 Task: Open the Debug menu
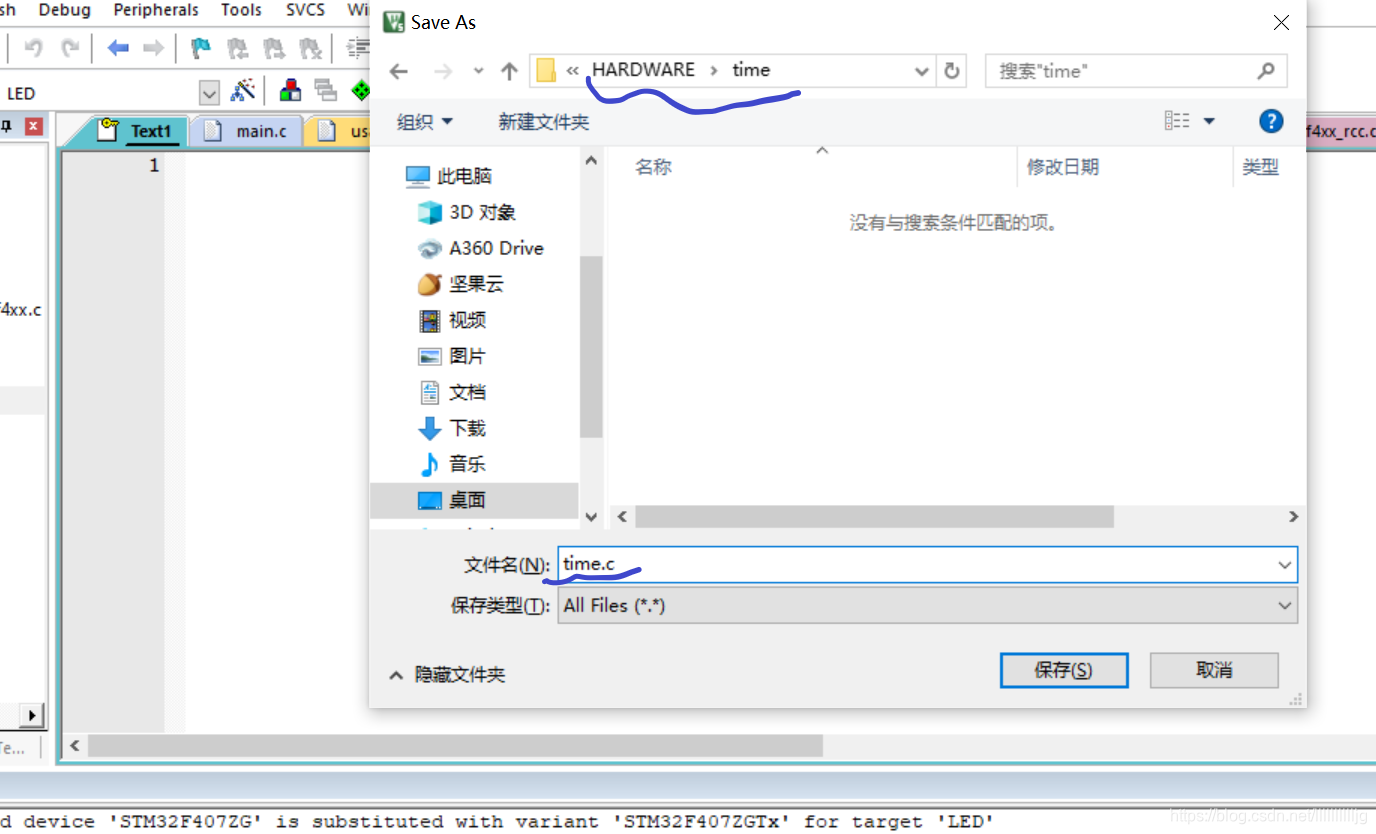[x=64, y=10]
